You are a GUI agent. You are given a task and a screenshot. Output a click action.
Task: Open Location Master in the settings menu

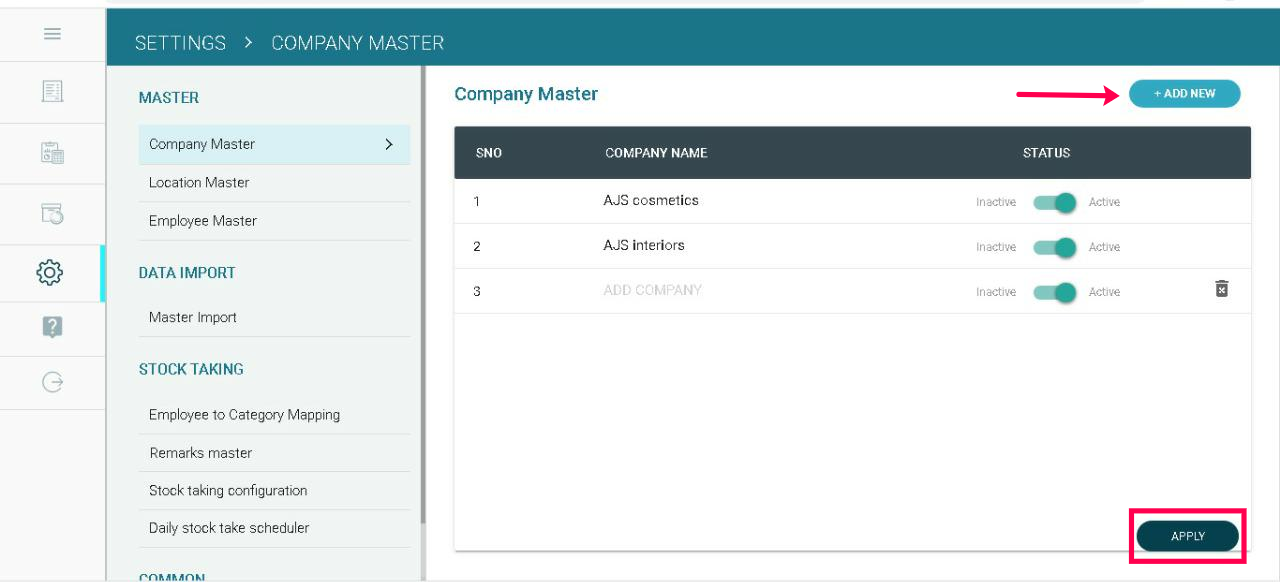click(199, 182)
